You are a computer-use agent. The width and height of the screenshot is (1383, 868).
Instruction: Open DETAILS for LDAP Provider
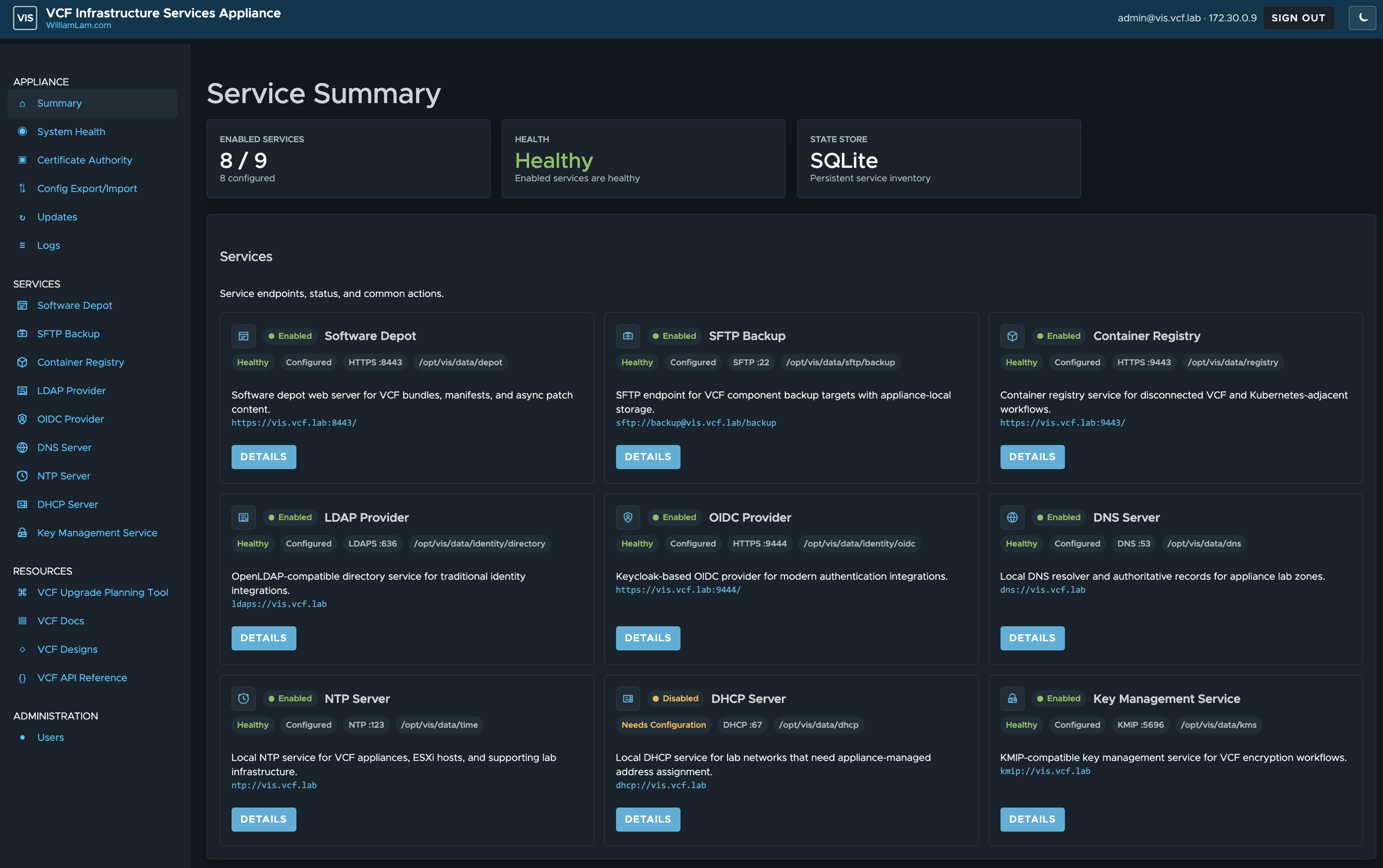click(264, 638)
